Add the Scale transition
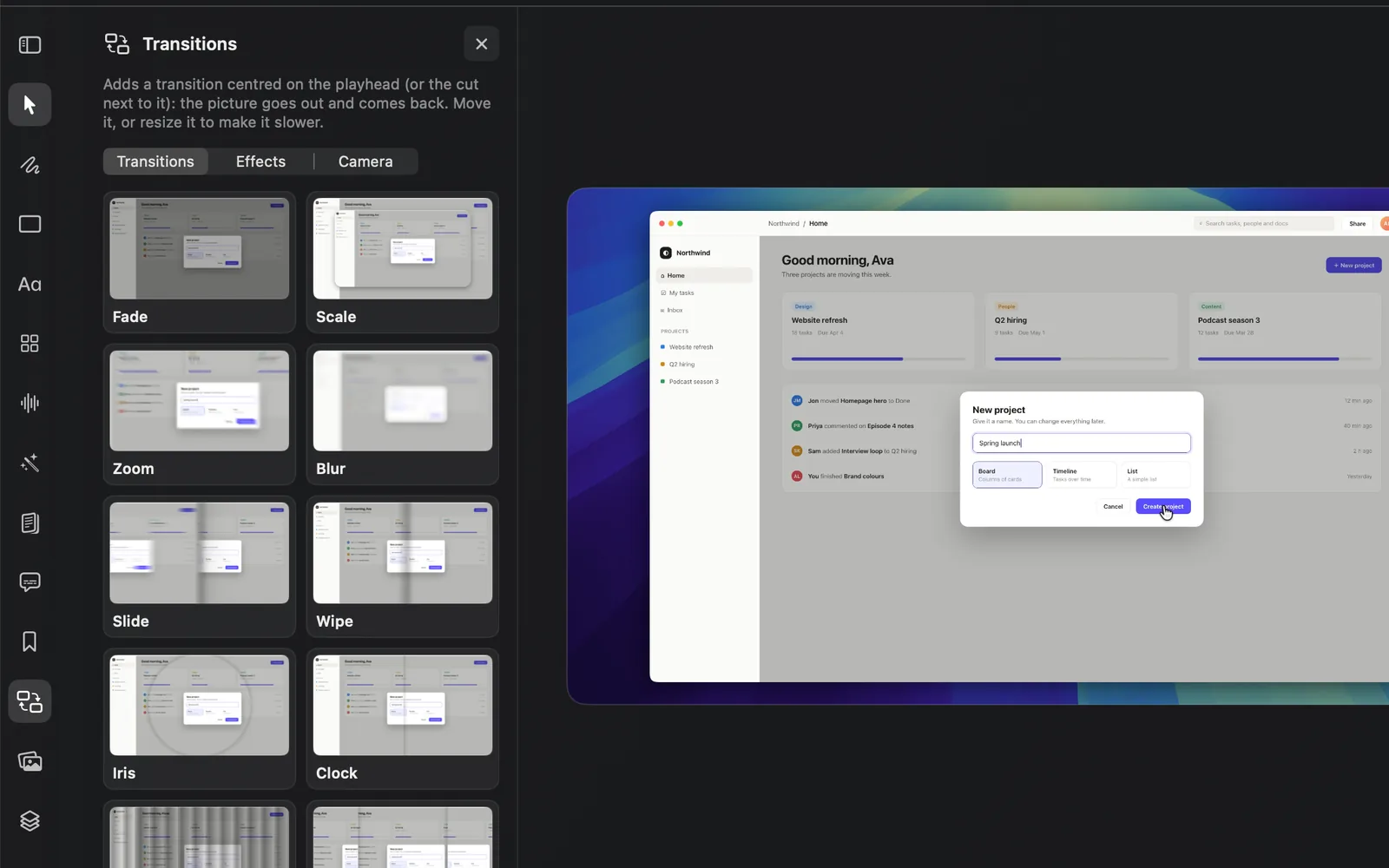Viewport: 1389px width, 868px height. point(403,262)
